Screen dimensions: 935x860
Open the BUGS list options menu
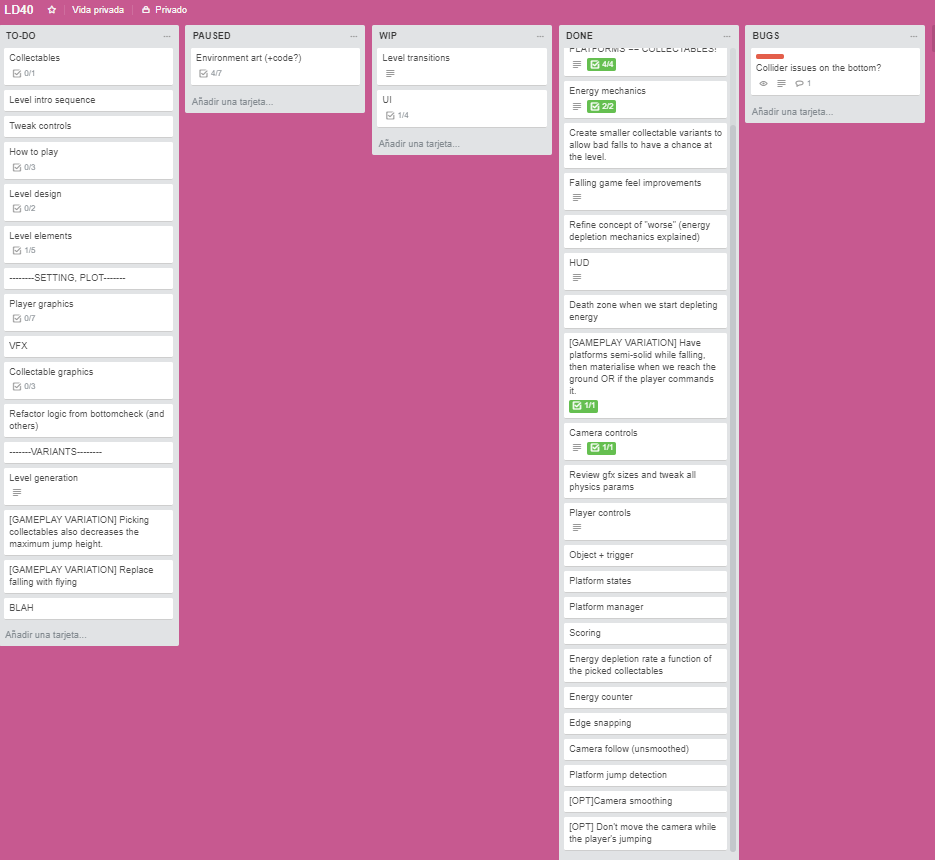914,36
